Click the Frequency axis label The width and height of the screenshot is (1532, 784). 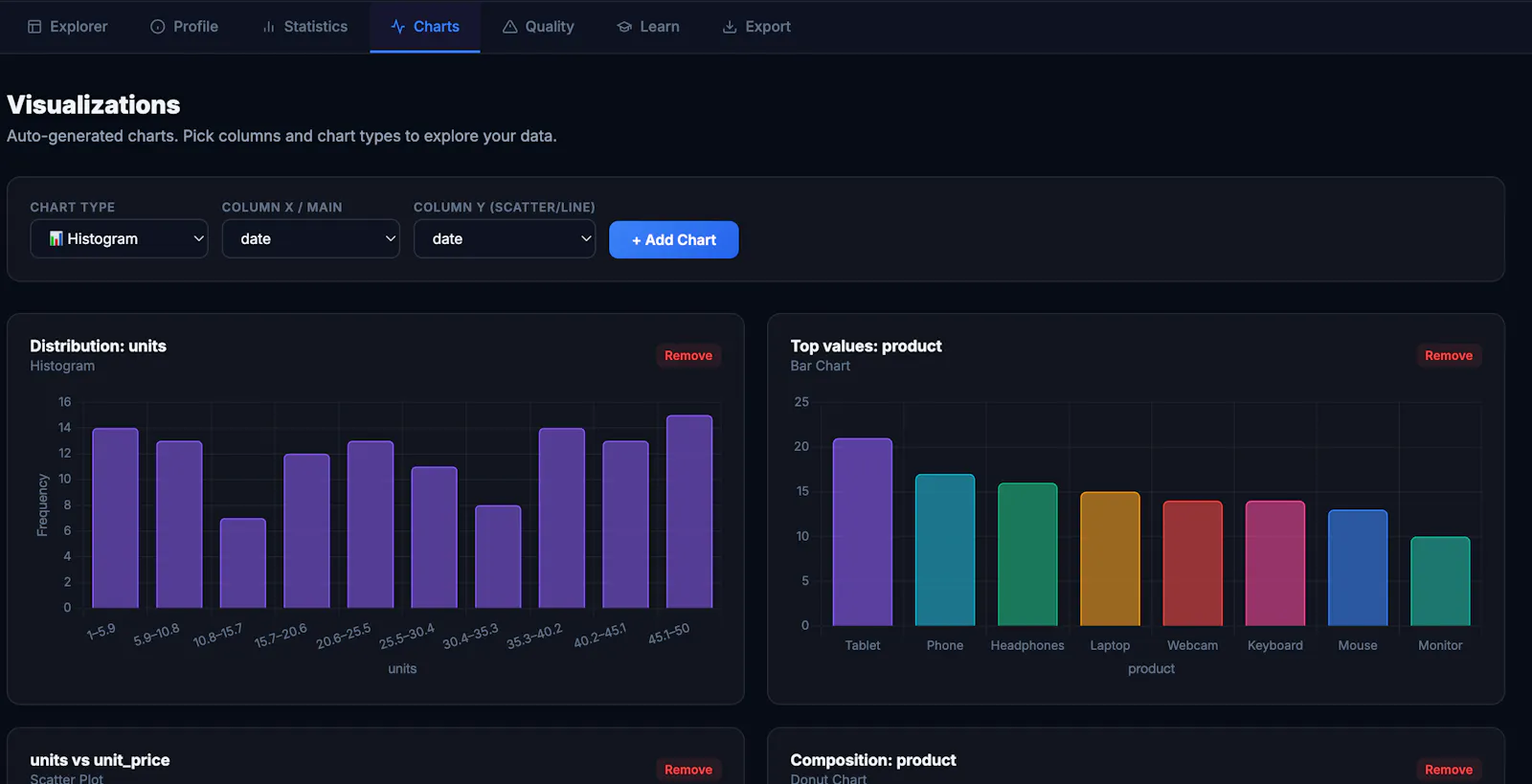click(42, 505)
